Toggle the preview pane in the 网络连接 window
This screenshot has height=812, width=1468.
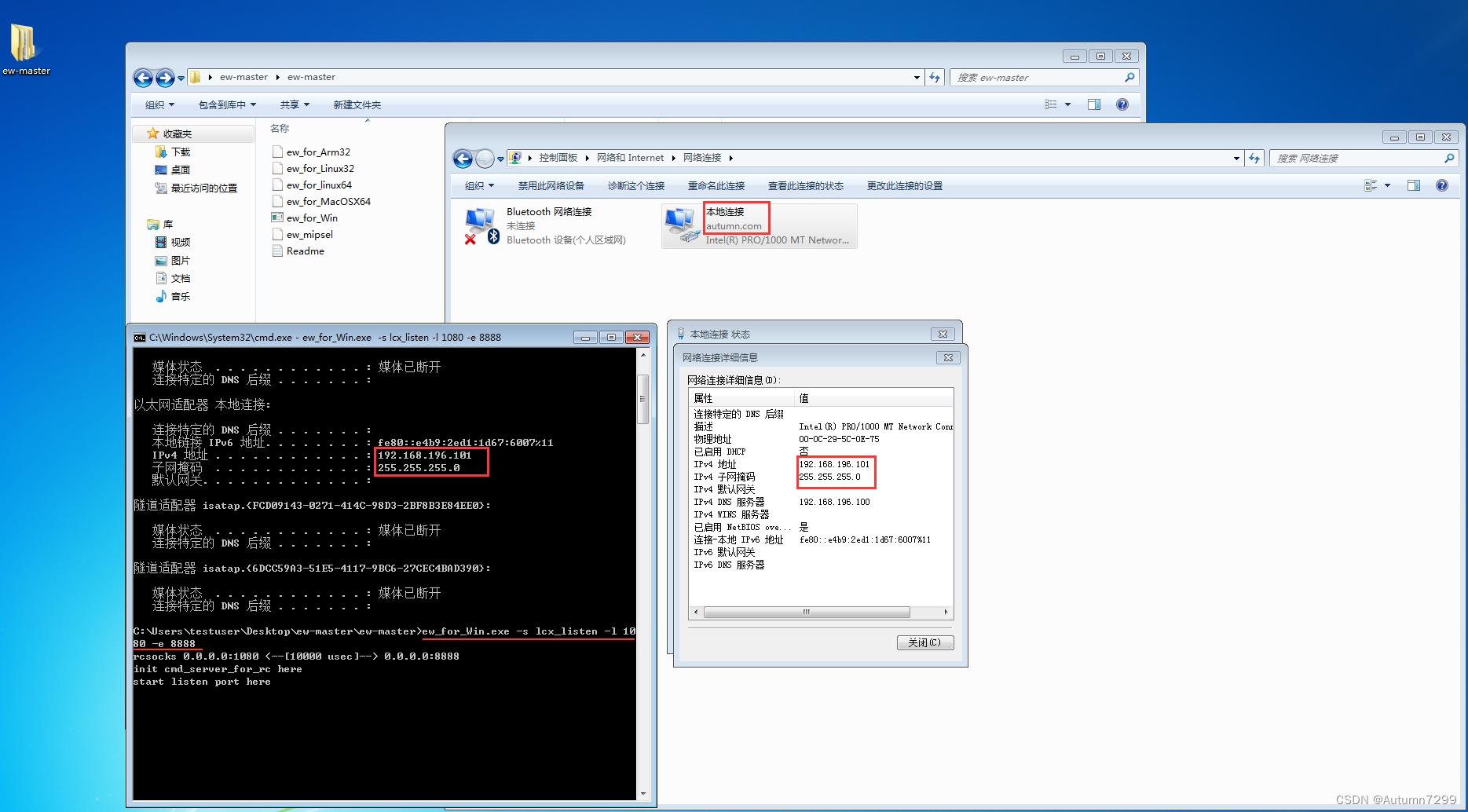(x=1414, y=185)
